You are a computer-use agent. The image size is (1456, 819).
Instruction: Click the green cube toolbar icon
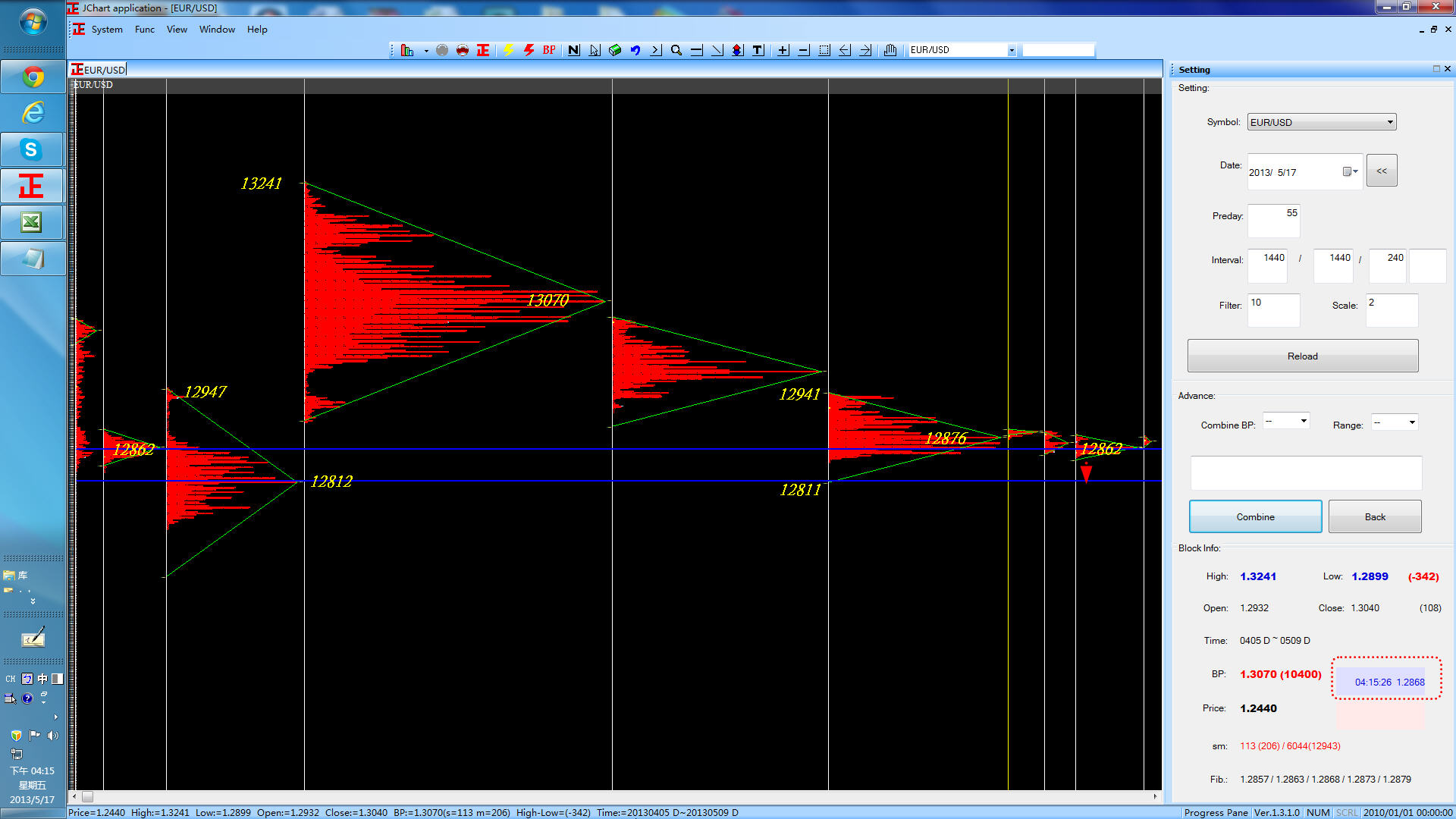click(x=615, y=50)
